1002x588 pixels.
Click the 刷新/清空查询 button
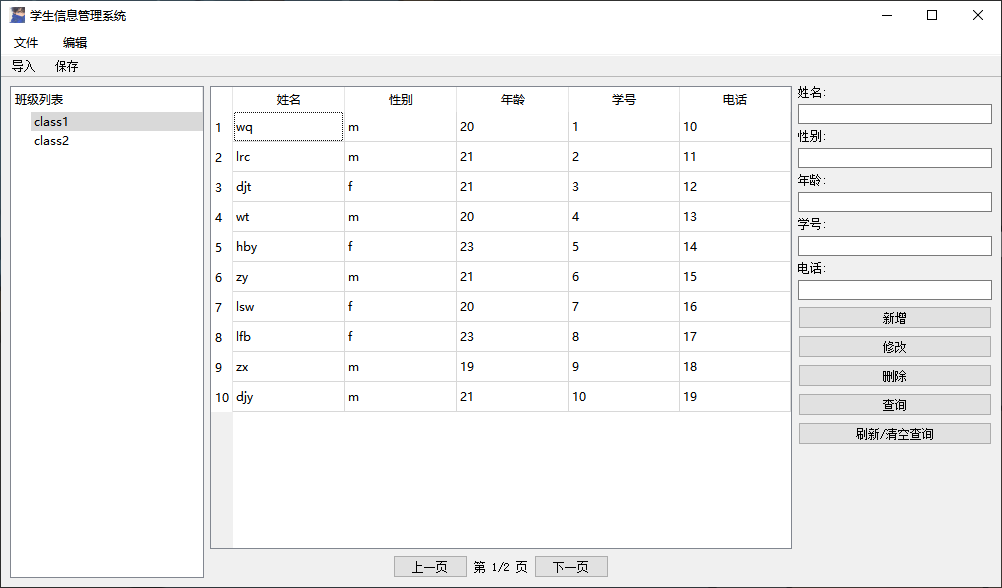895,434
